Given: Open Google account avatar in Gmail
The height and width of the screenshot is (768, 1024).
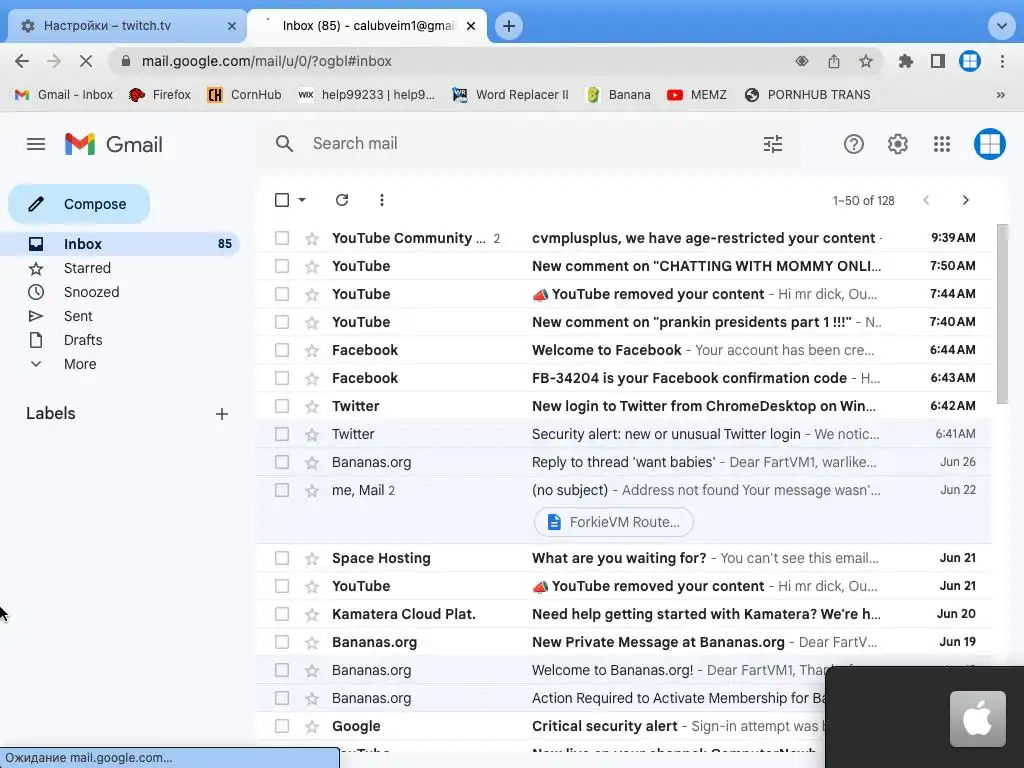Looking at the screenshot, I should [x=989, y=144].
